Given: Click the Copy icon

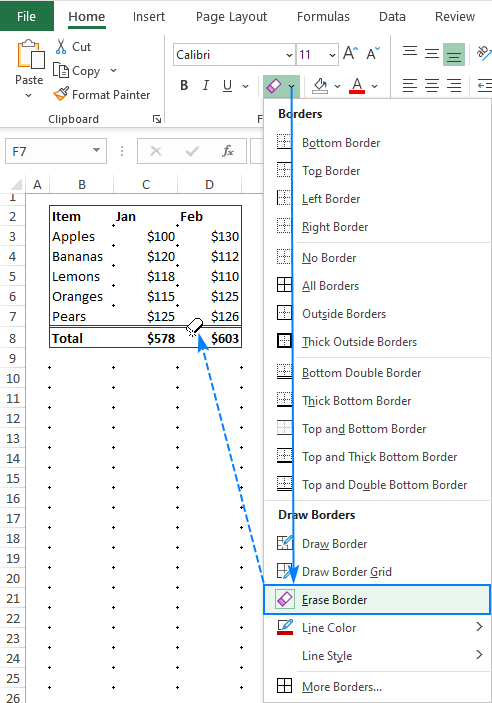Looking at the screenshot, I should pos(61,70).
